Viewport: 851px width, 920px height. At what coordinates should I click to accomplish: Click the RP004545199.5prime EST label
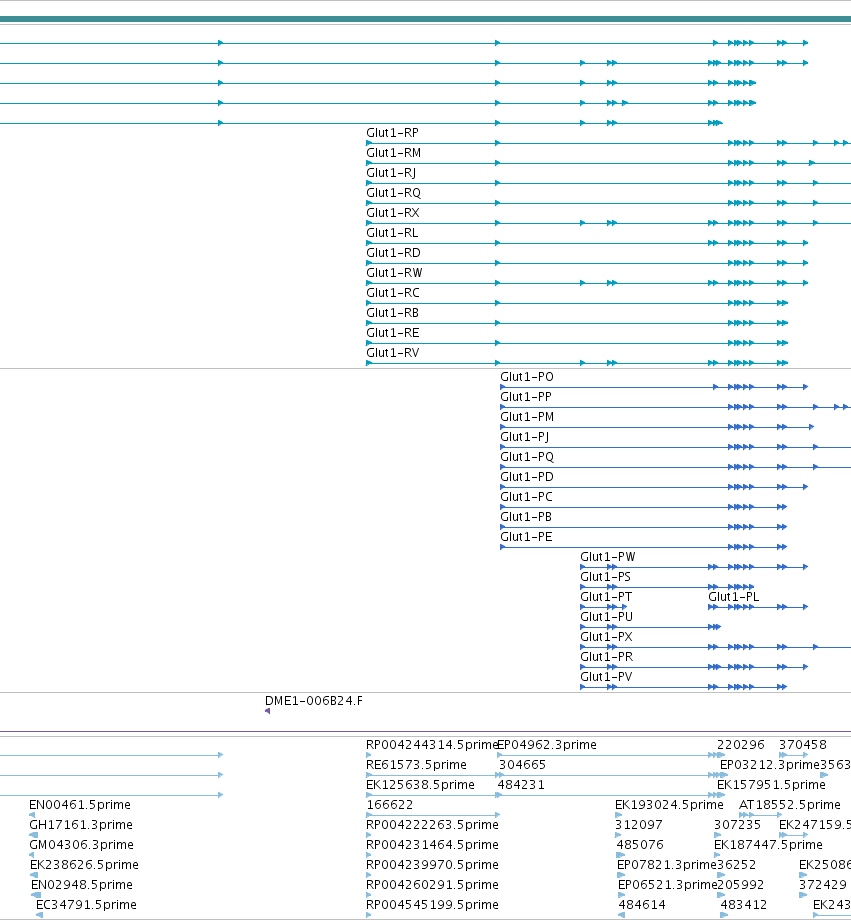[432, 904]
